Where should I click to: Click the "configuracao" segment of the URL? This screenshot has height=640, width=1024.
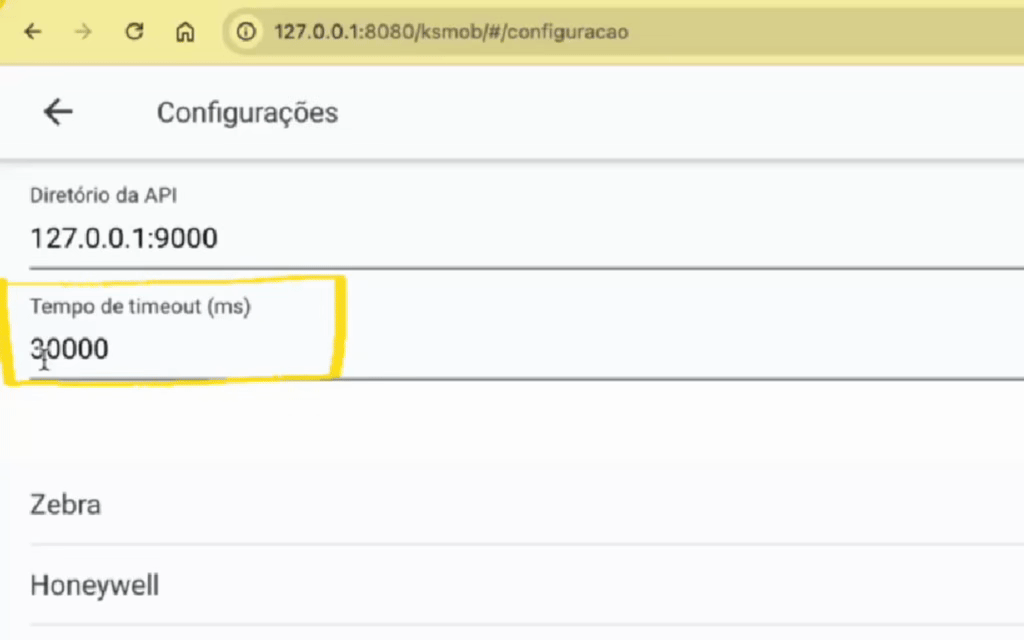571,32
